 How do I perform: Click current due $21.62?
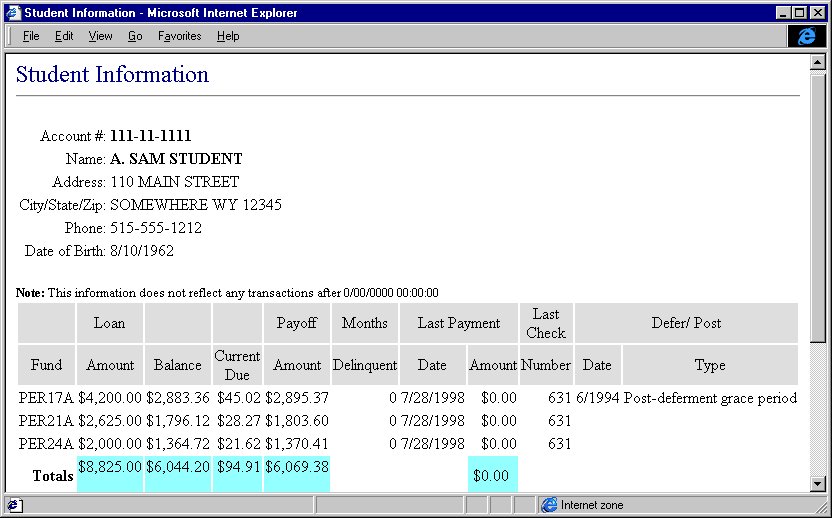pyautogui.click(x=239, y=444)
